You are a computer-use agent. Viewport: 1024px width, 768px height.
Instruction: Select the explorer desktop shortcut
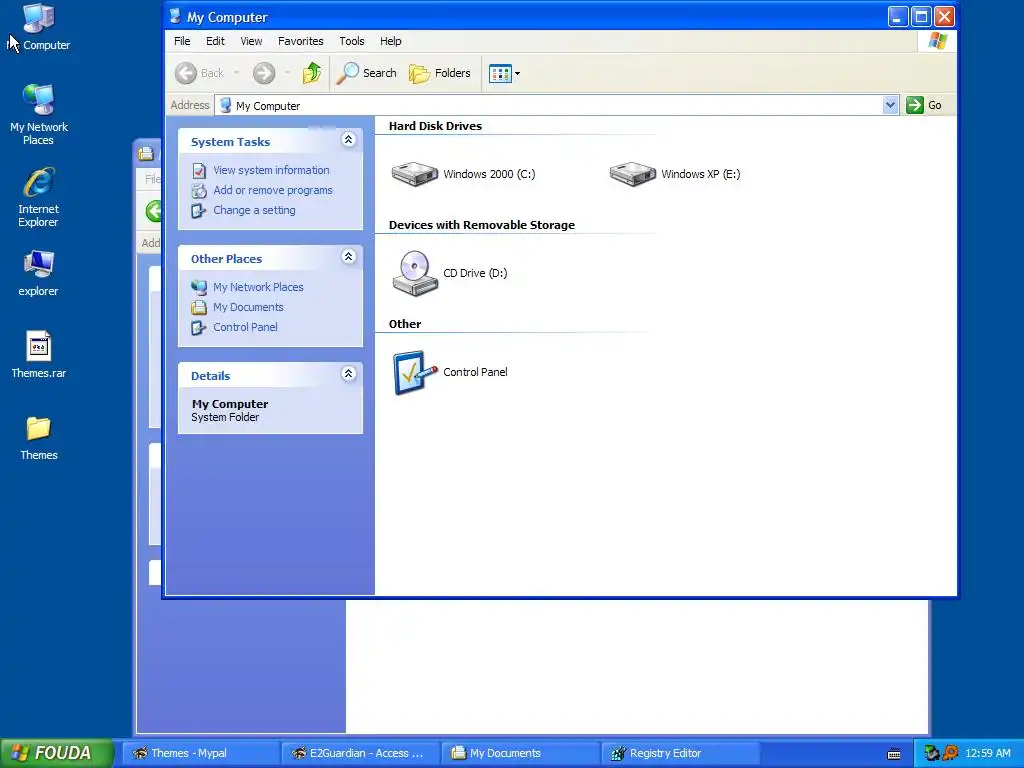[x=39, y=273]
